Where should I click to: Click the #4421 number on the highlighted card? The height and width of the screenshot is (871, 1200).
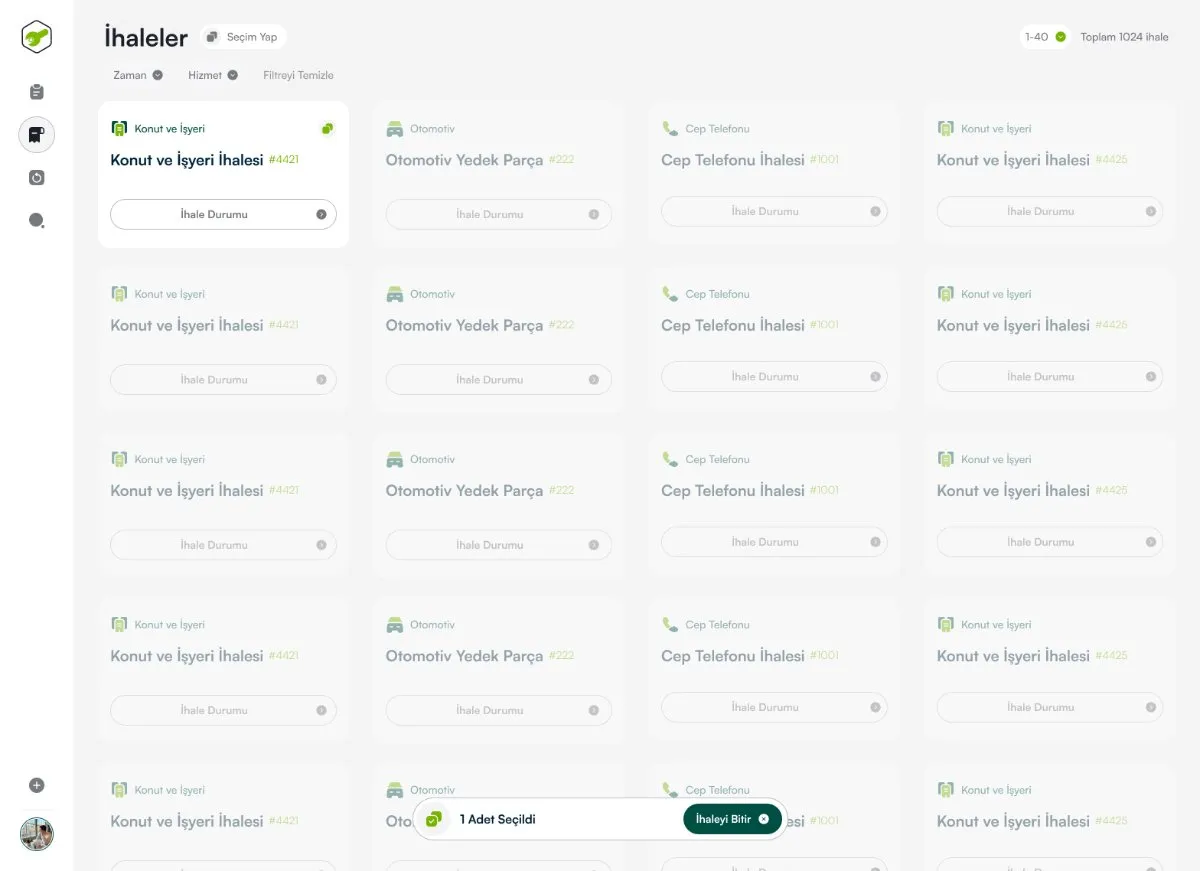pos(284,159)
